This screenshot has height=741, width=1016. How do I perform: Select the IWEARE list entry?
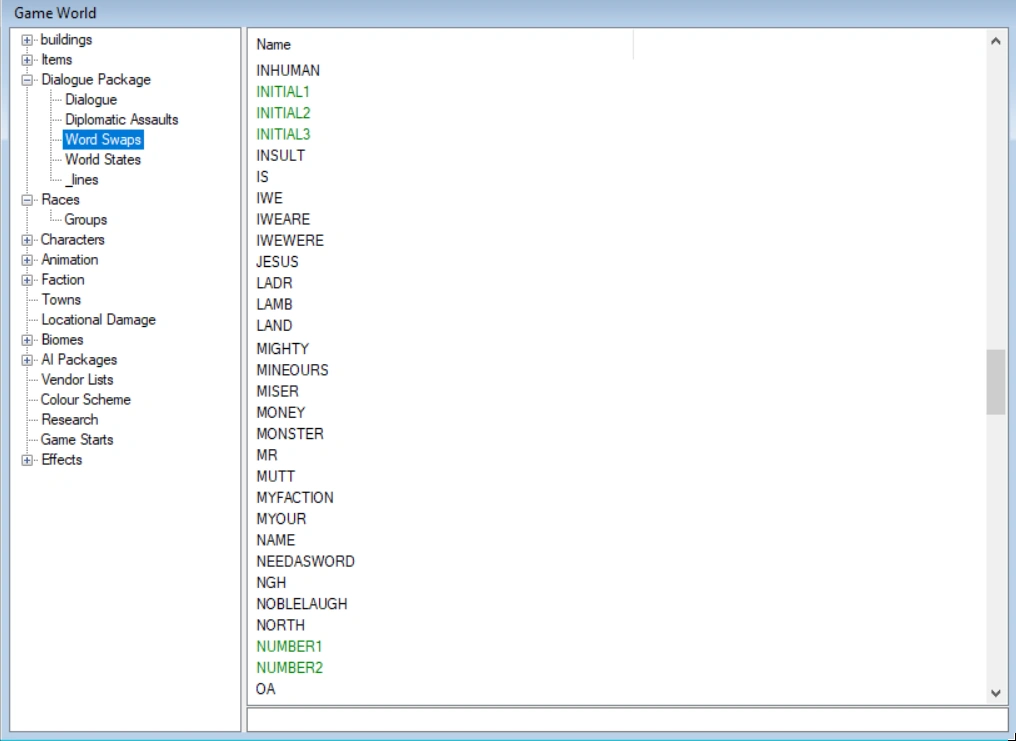point(283,220)
